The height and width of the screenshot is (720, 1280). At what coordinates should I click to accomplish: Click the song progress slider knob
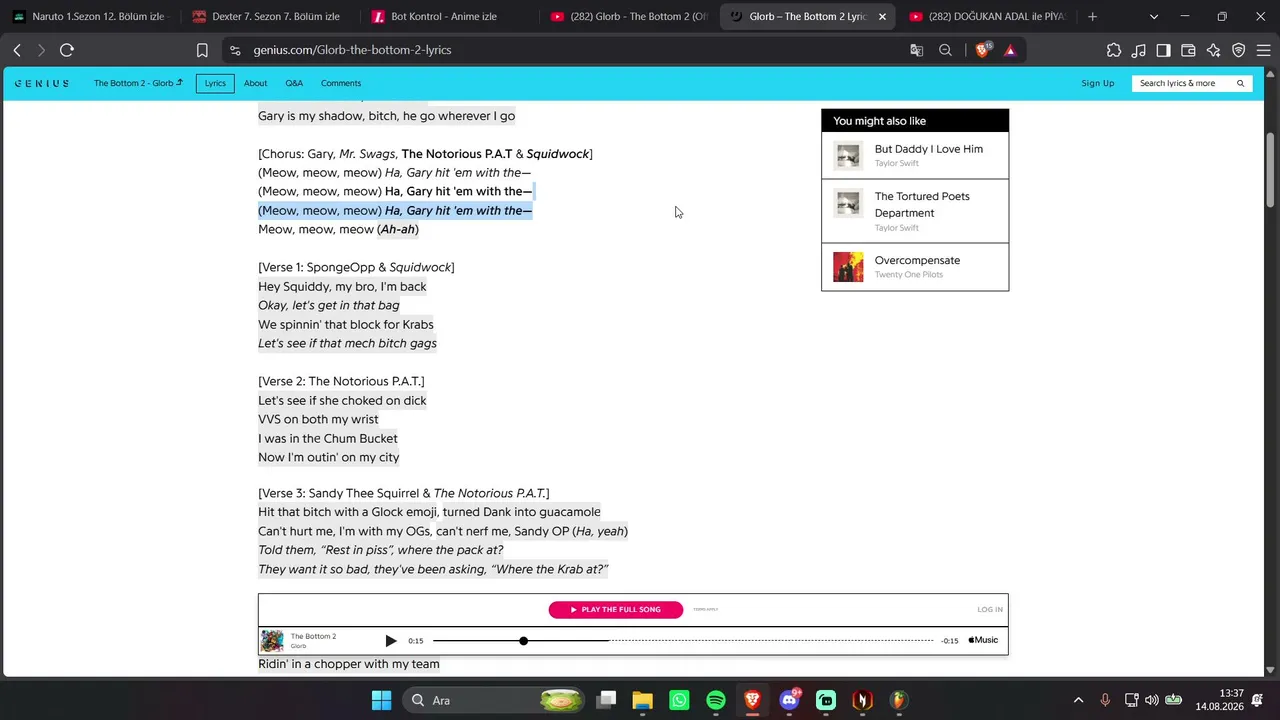[x=523, y=640]
